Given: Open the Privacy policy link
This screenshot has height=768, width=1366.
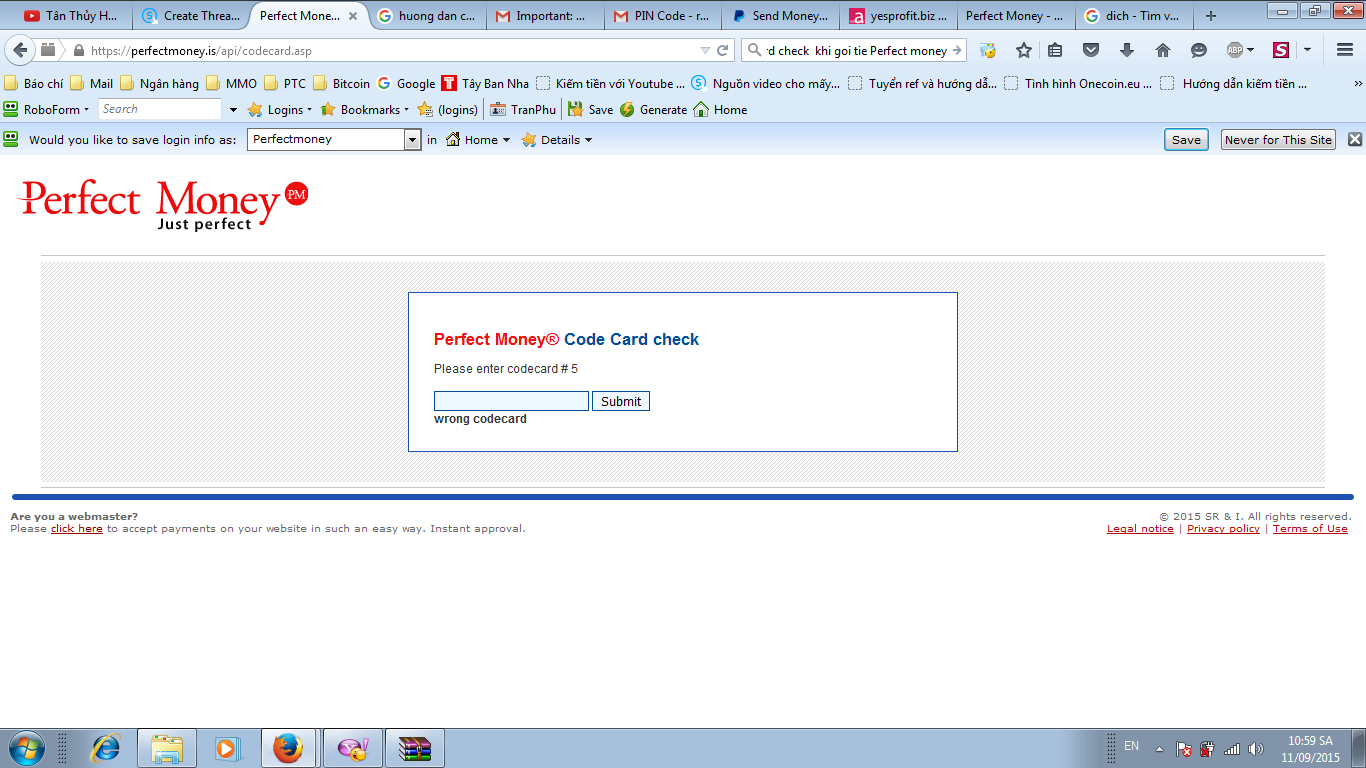Looking at the screenshot, I should pos(1223,529).
